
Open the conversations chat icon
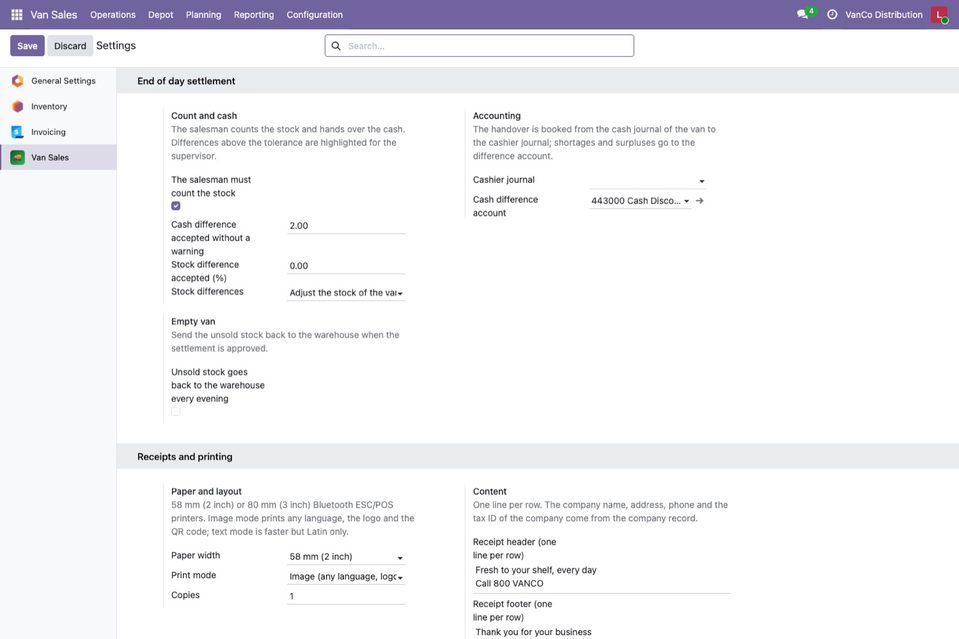[x=802, y=14]
